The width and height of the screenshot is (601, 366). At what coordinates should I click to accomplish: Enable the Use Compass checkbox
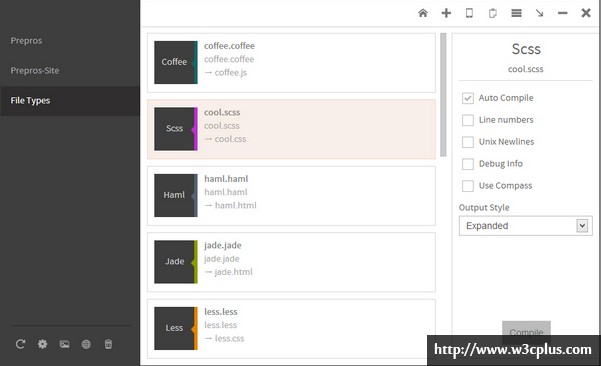coord(468,186)
